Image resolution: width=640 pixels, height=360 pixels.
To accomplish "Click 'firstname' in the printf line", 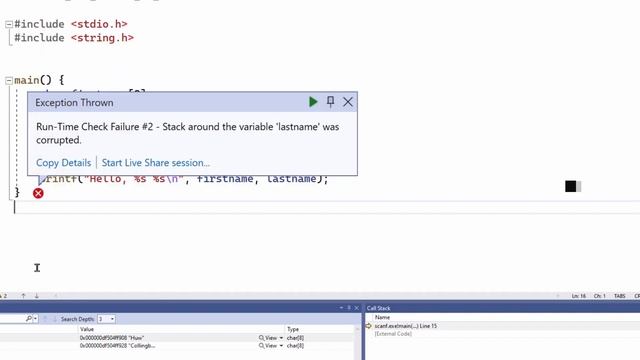I will point(225,179).
